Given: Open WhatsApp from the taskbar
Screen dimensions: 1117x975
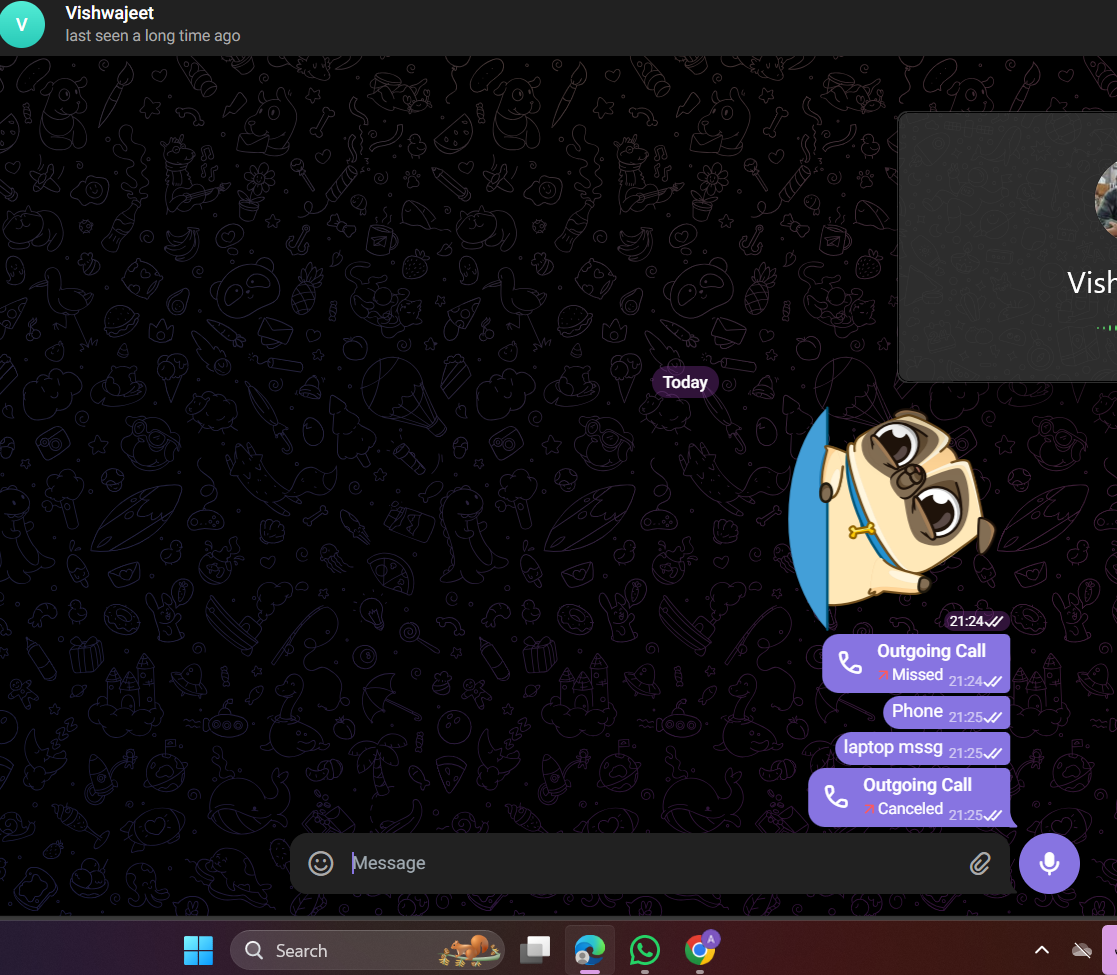Looking at the screenshot, I should 645,951.
